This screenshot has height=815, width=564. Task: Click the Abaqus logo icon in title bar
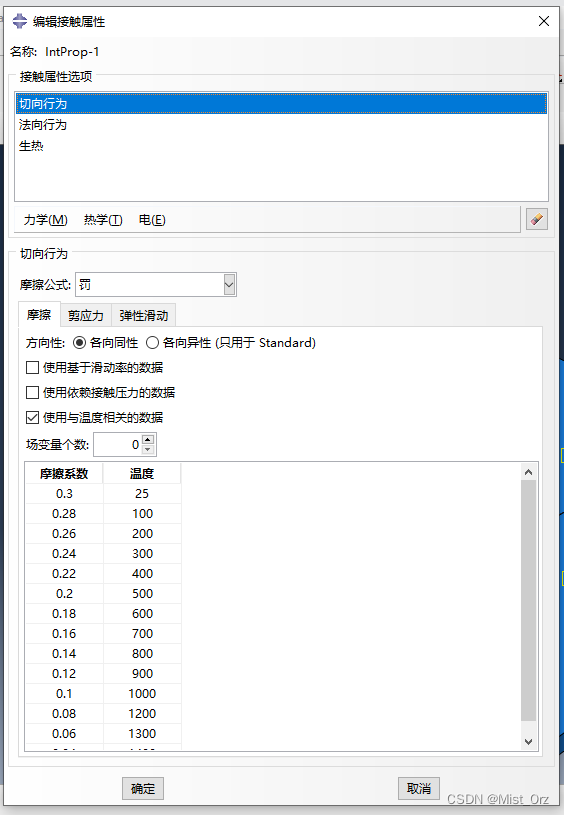(x=20, y=21)
